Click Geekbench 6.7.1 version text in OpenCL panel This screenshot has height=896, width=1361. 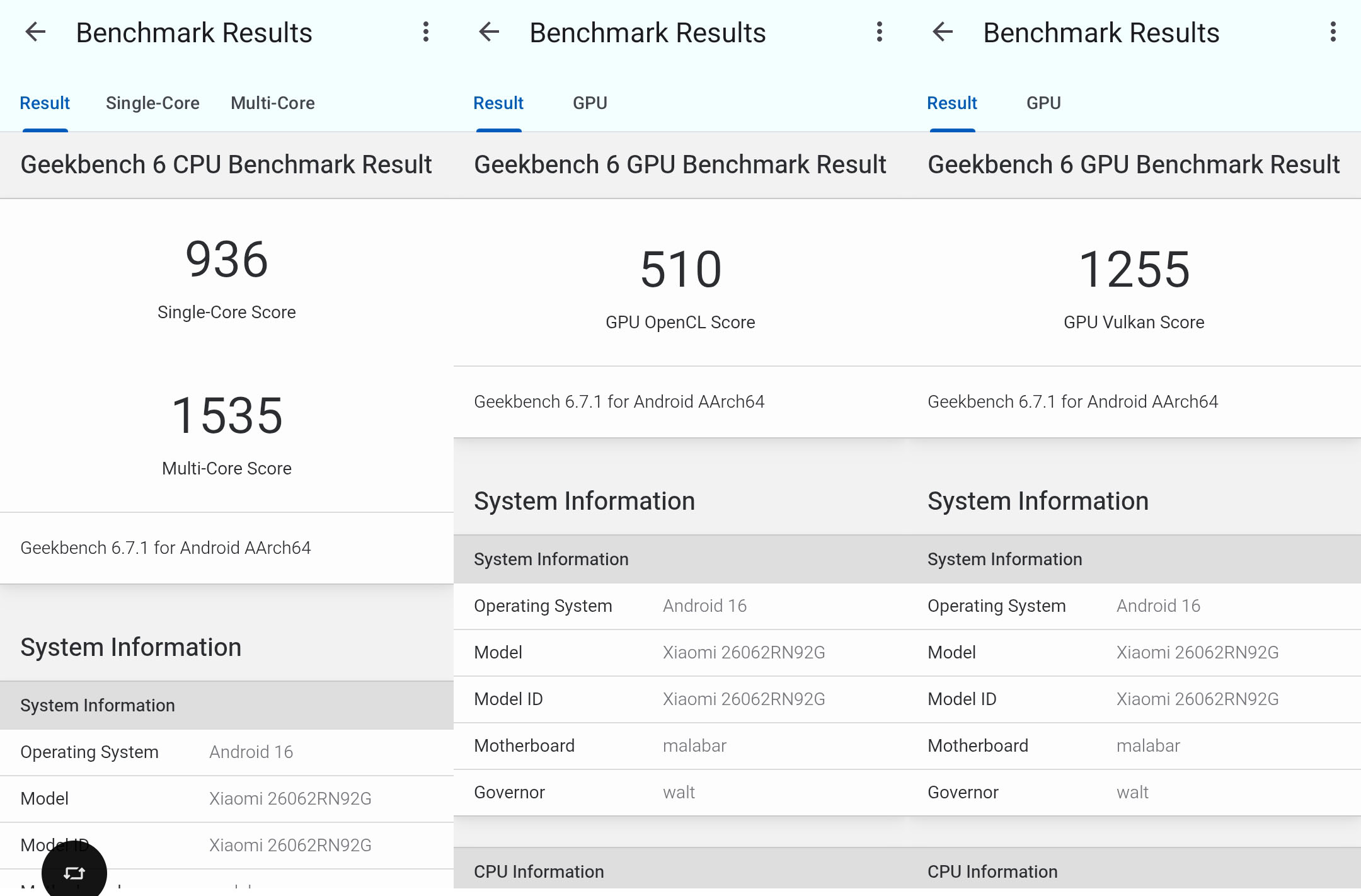click(619, 401)
